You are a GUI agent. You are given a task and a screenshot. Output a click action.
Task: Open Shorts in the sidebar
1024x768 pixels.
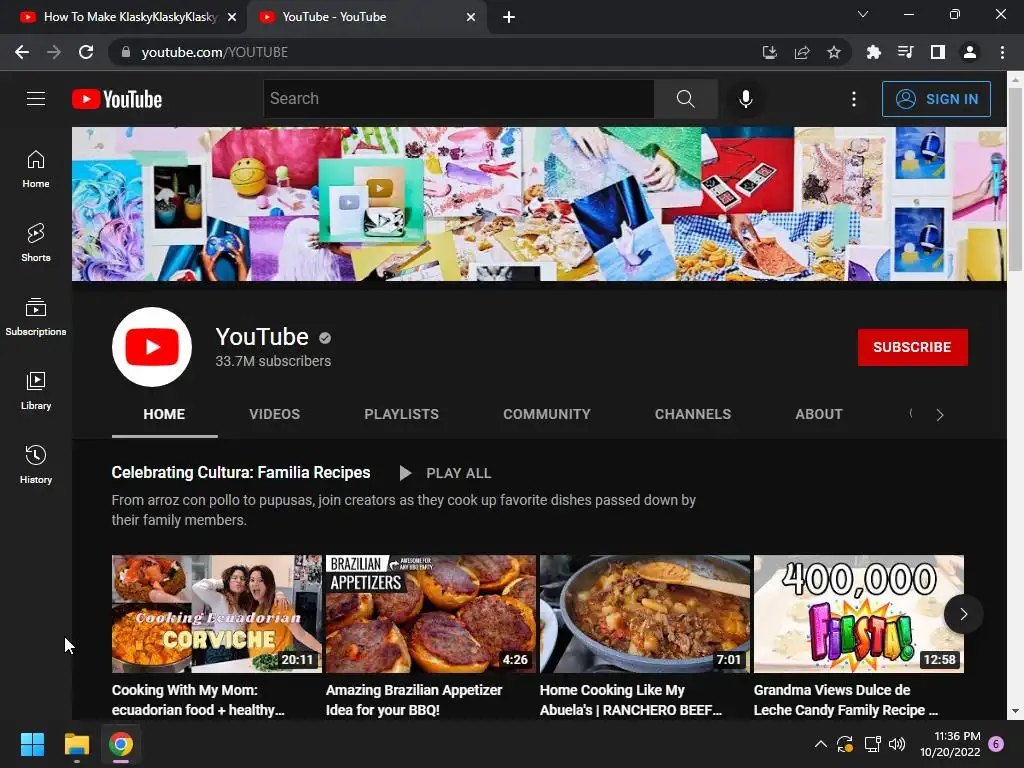[36, 243]
